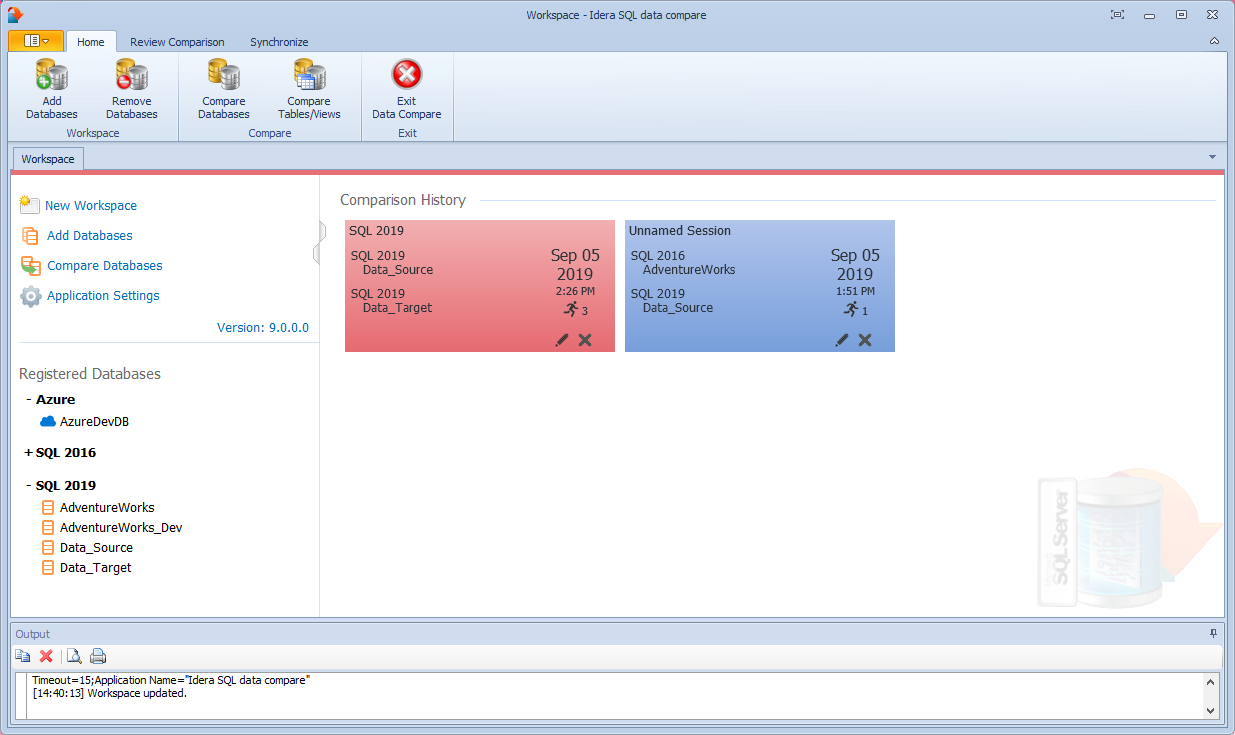
Task: Click the output scrollbar up arrow
Action: 1210,682
